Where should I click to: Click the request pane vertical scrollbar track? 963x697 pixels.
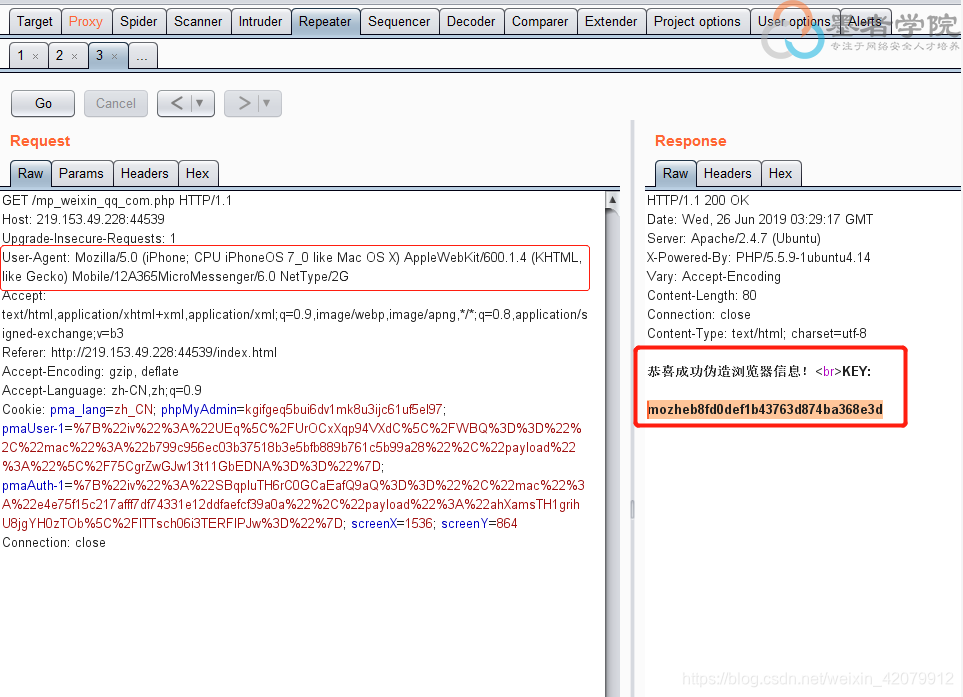click(x=612, y=454)
